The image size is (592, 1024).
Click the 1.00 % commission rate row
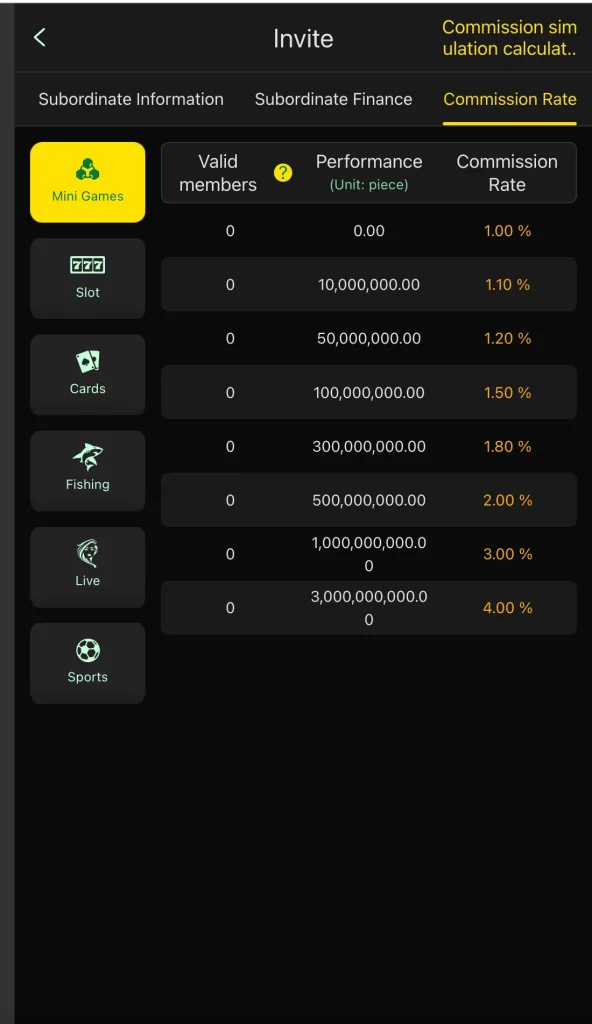click(369, 231)
